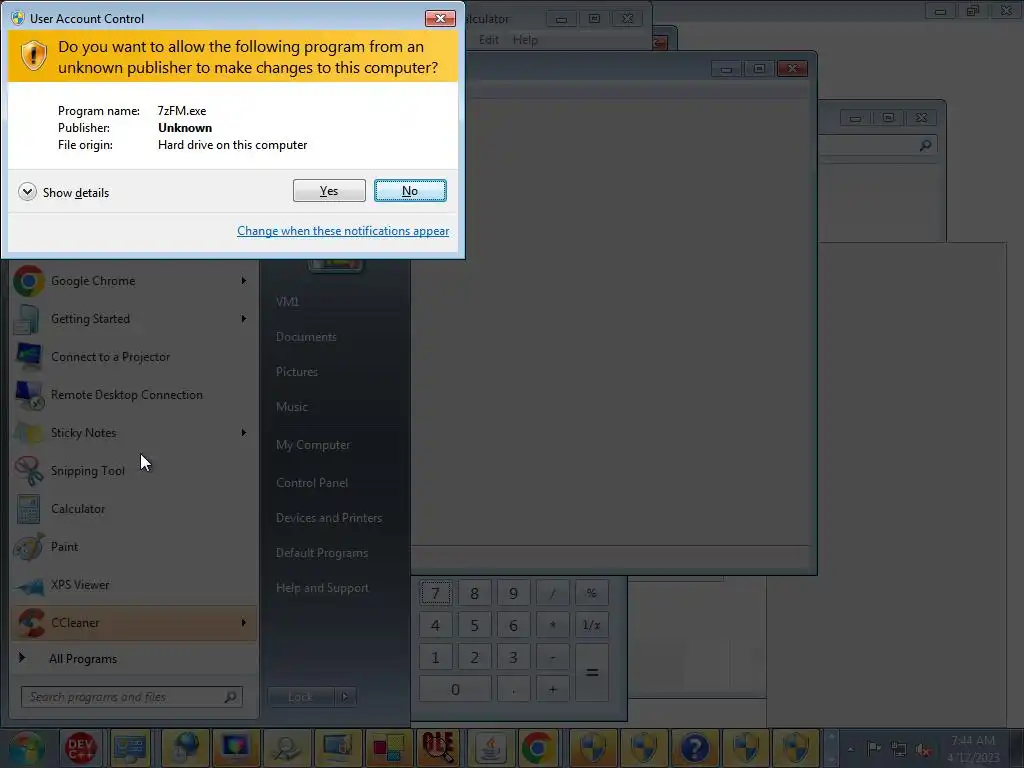
Task: Open the magnifier taskbar icon
Action: click(285, 748)
